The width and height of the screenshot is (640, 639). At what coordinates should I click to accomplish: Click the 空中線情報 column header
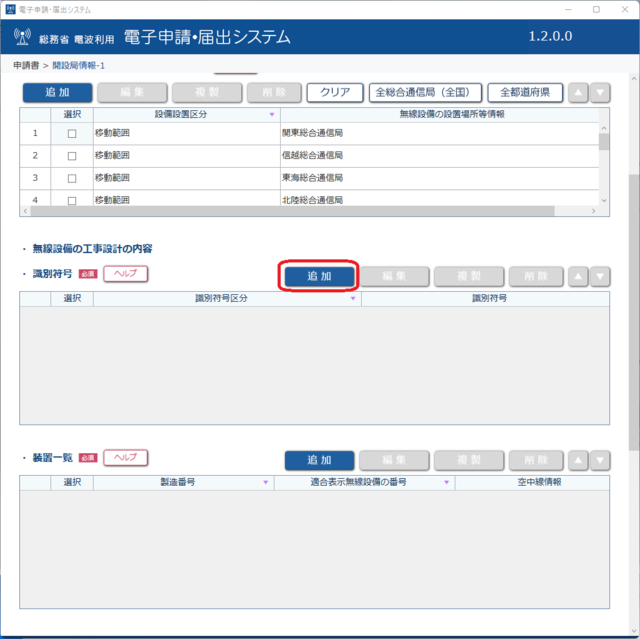click(x=532, y=482)
